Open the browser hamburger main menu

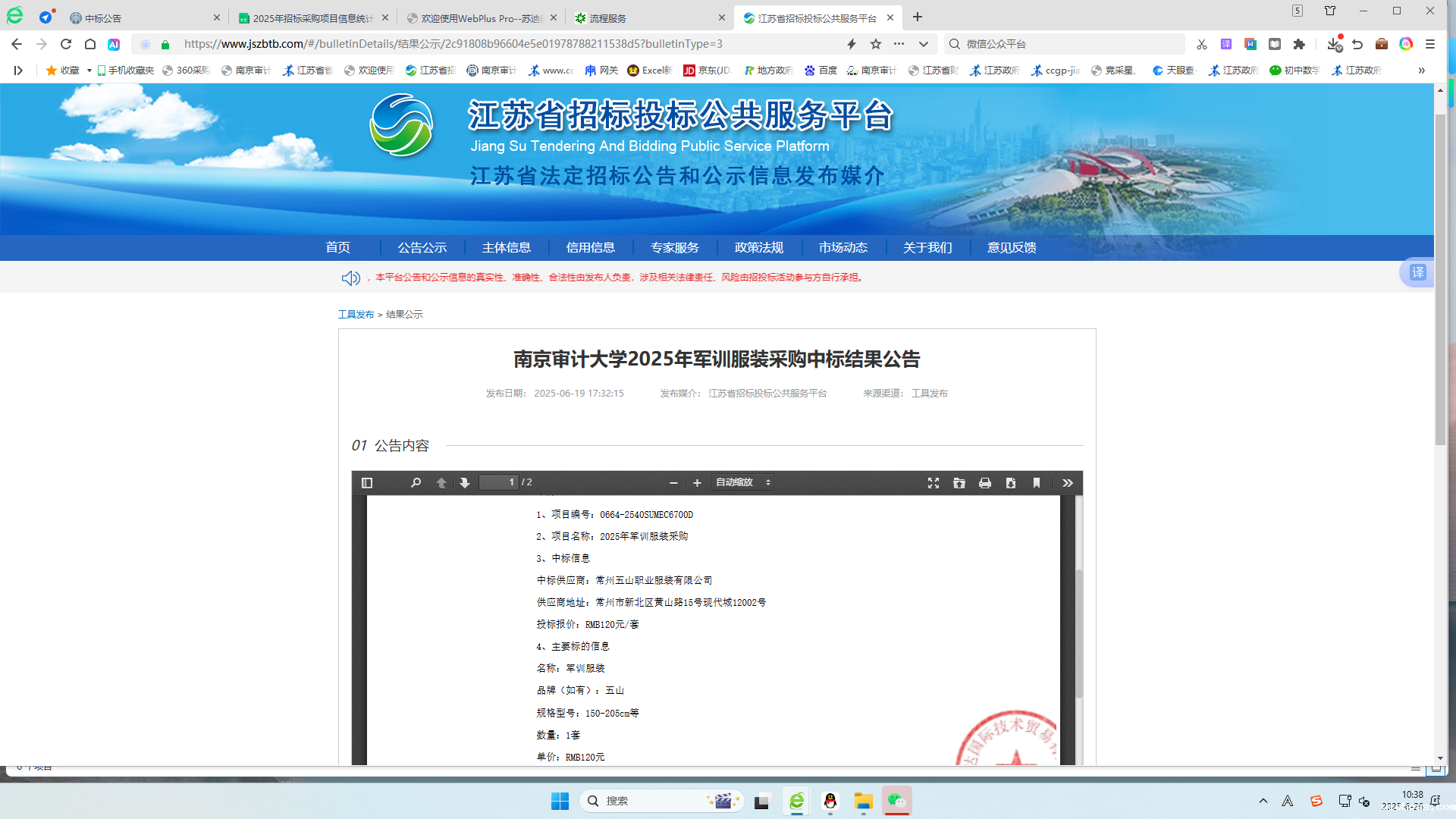pos(1430,44)
